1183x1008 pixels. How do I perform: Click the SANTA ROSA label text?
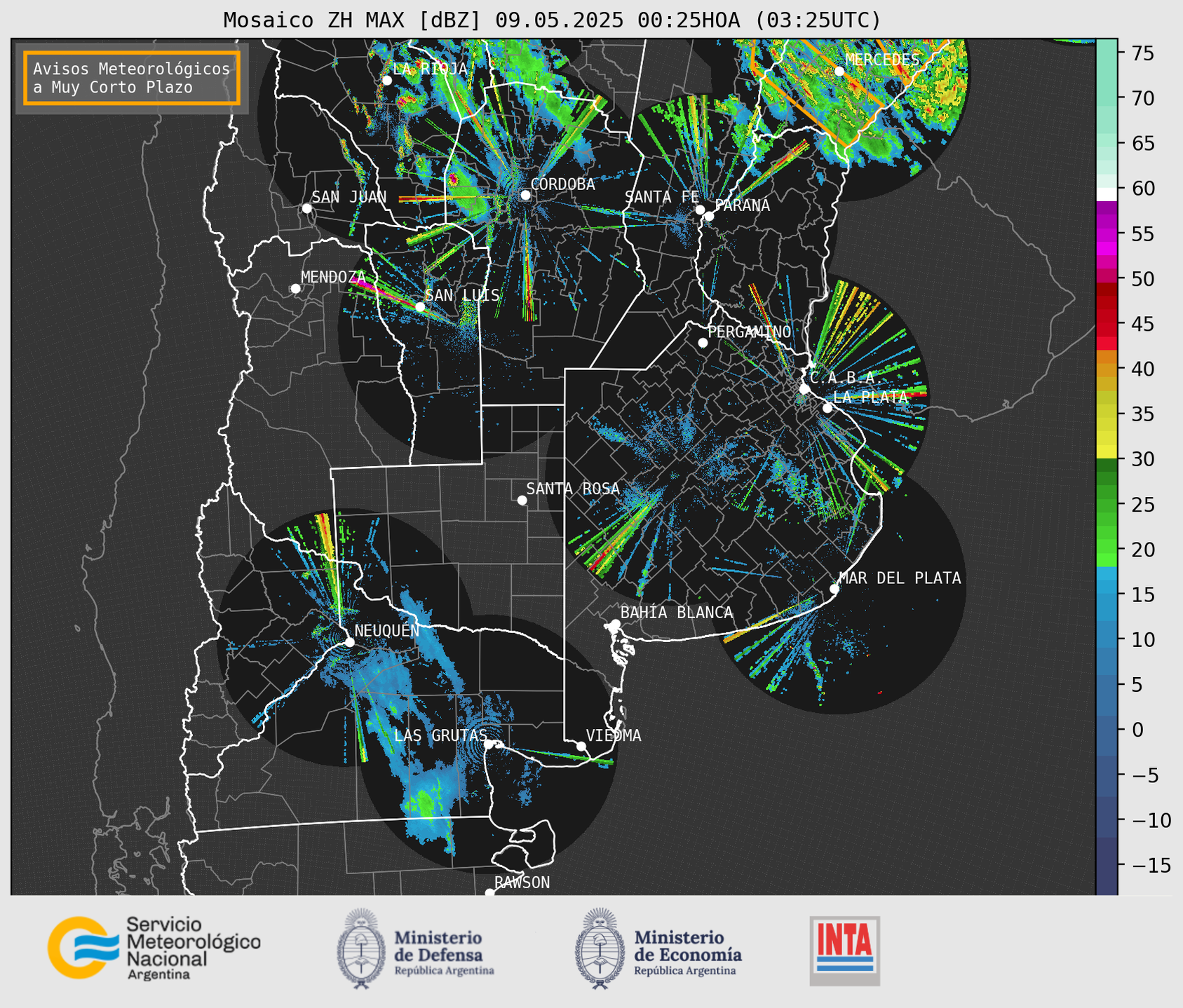573,489
